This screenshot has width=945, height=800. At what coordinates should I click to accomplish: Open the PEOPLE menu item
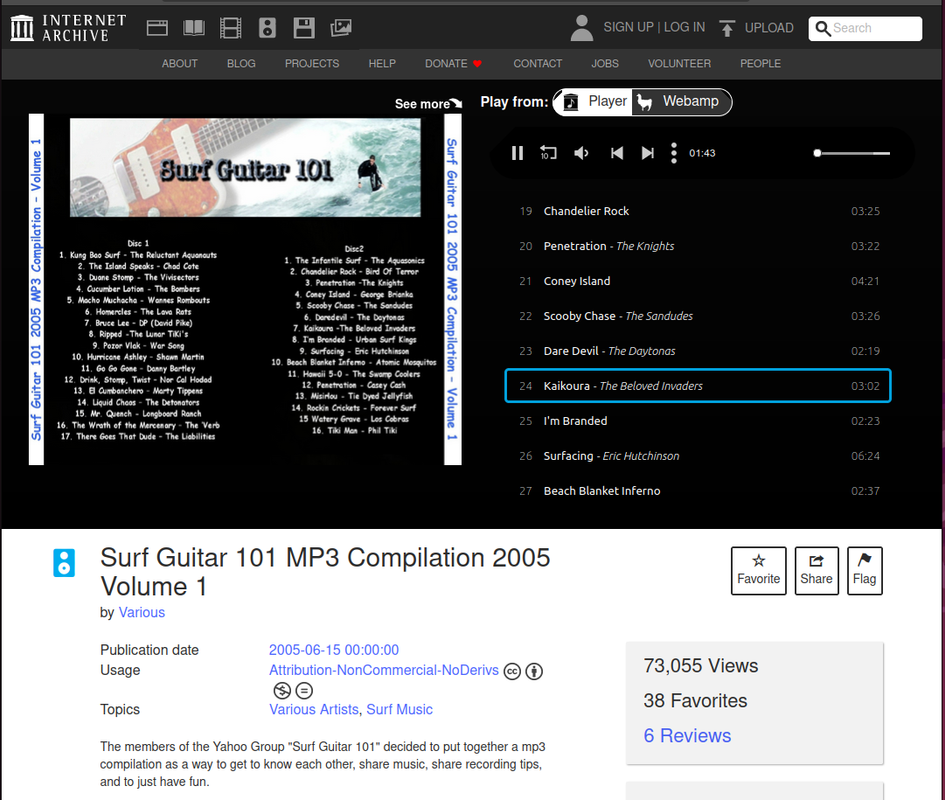(761, 63)
